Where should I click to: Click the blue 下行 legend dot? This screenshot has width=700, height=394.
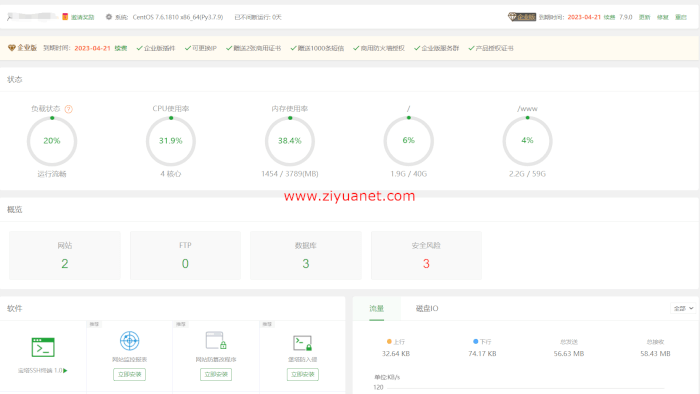[475, 341]
